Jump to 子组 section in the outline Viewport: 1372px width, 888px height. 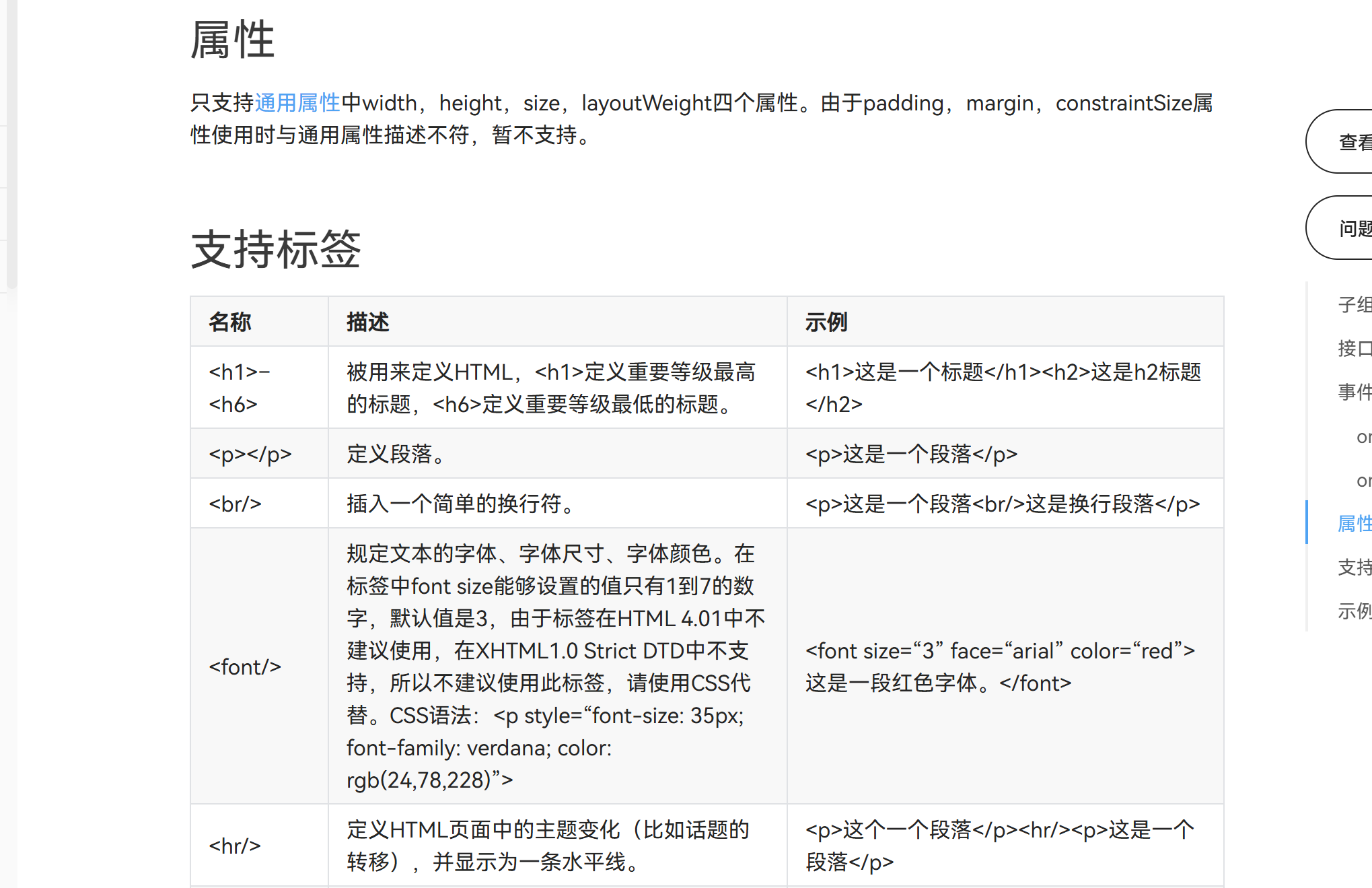[1355, 304]
